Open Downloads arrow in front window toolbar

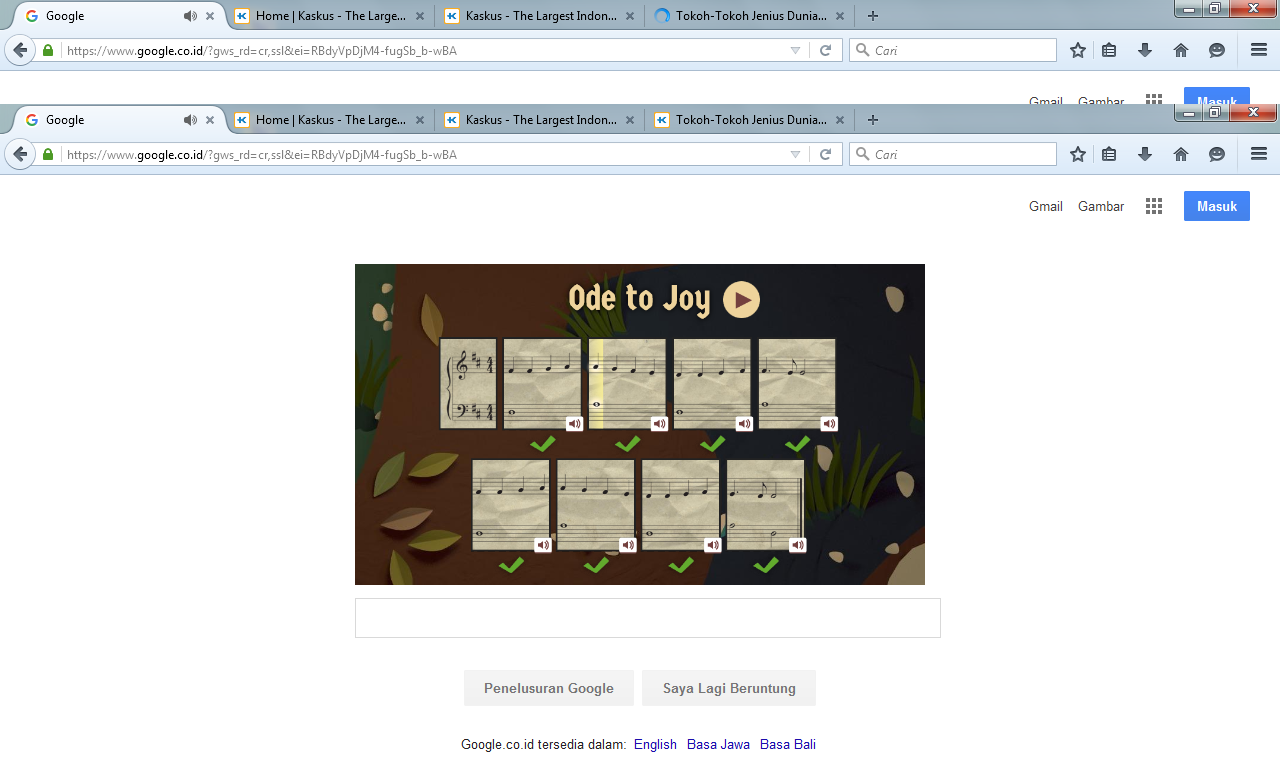tap(1145, 154)
